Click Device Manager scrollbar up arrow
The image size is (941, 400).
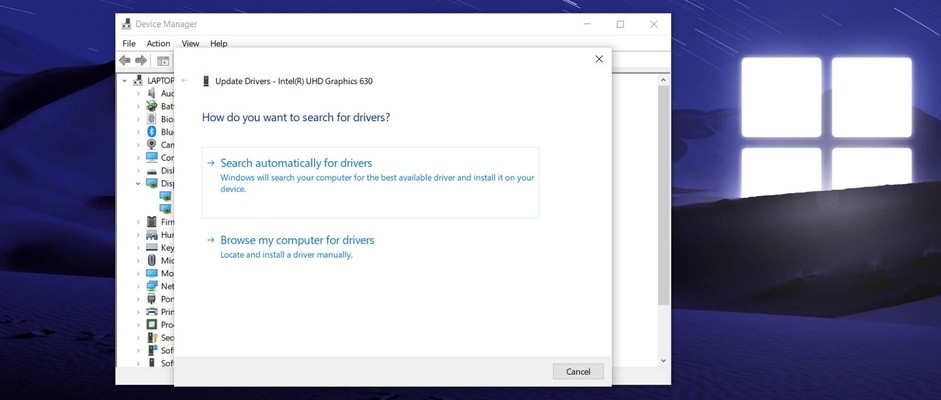pos(663,80)
